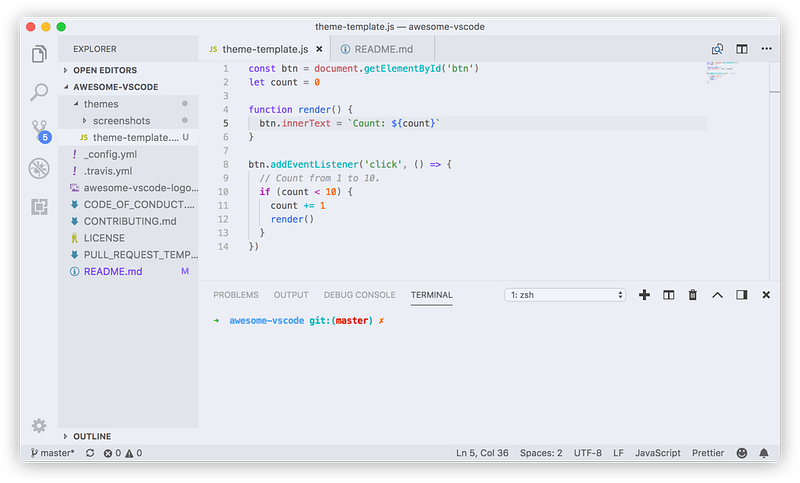Open the awesome-vscode-logo file
The image size is (800, 483).
point(128,188)
